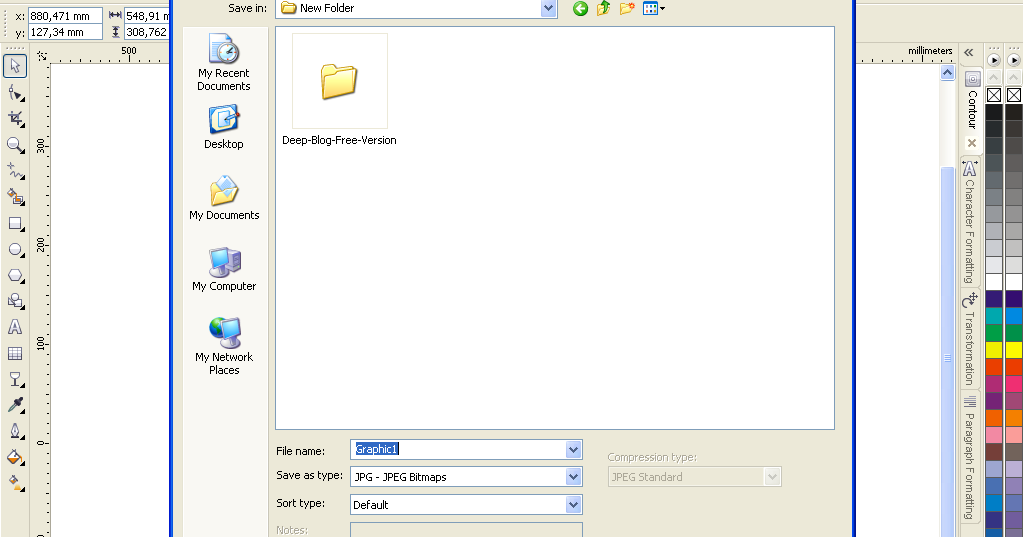Viewport: 1023px width, 537px height.
Task: Click the object width field 548,91
Action: click(147, 16)
